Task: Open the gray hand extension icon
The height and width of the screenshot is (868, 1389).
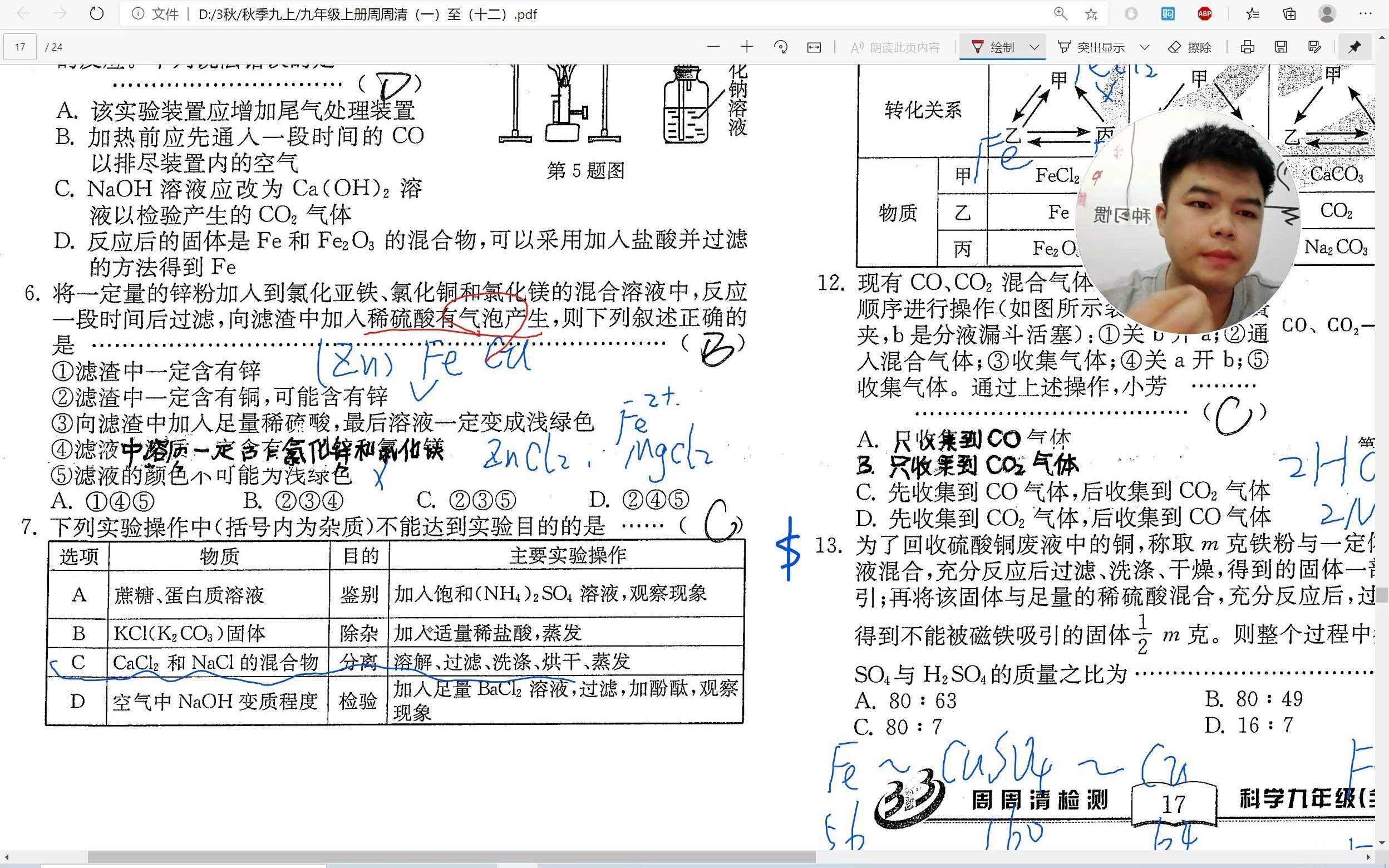Action: [x=1131, y=14]
